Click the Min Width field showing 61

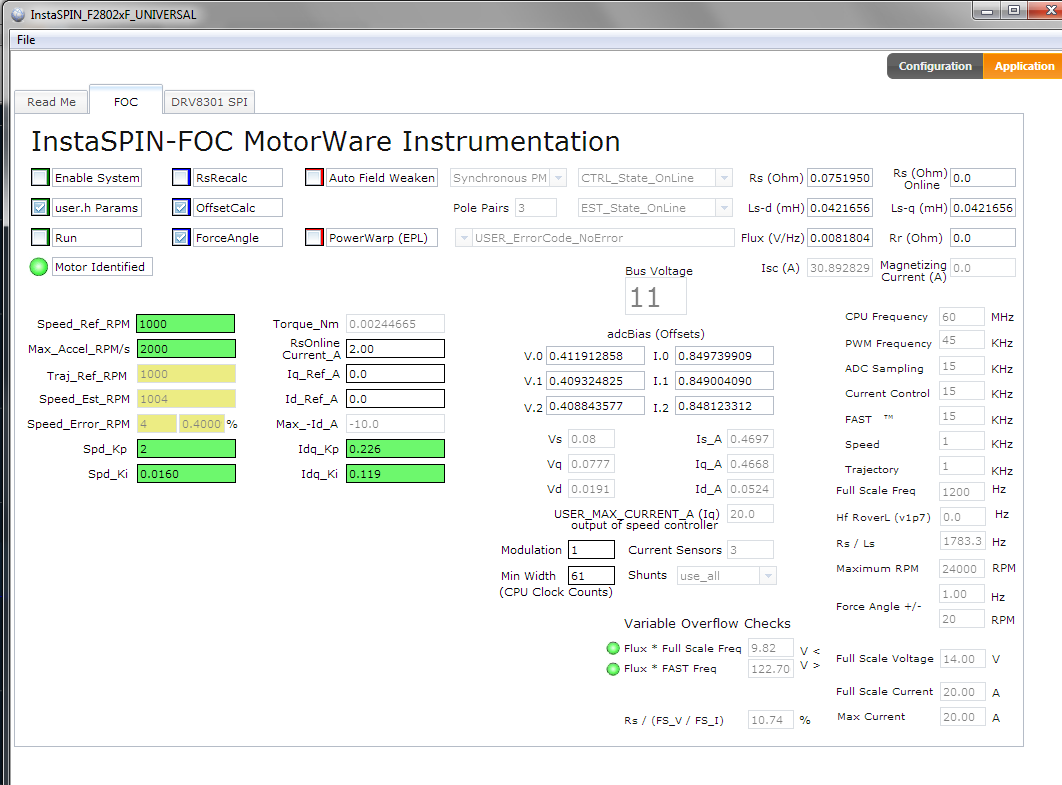pyautogui.click(x=591, y=576)
